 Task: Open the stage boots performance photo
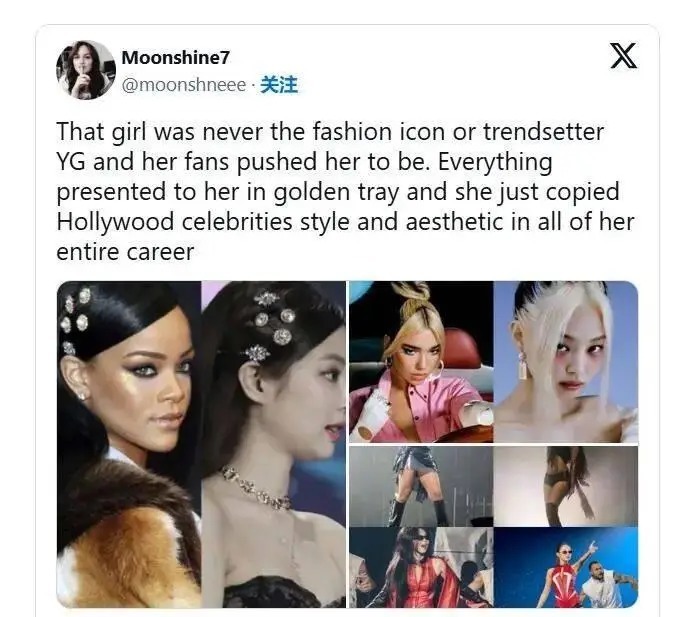point(421,486)
